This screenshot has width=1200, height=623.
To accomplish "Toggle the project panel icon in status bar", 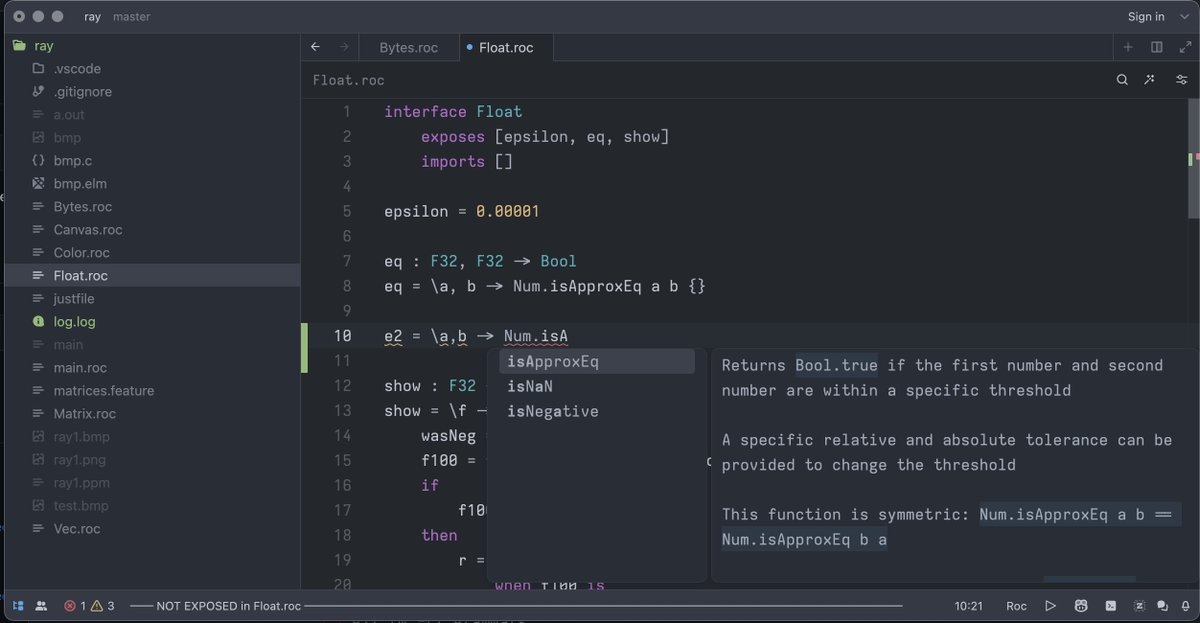I will click(17, 606).
